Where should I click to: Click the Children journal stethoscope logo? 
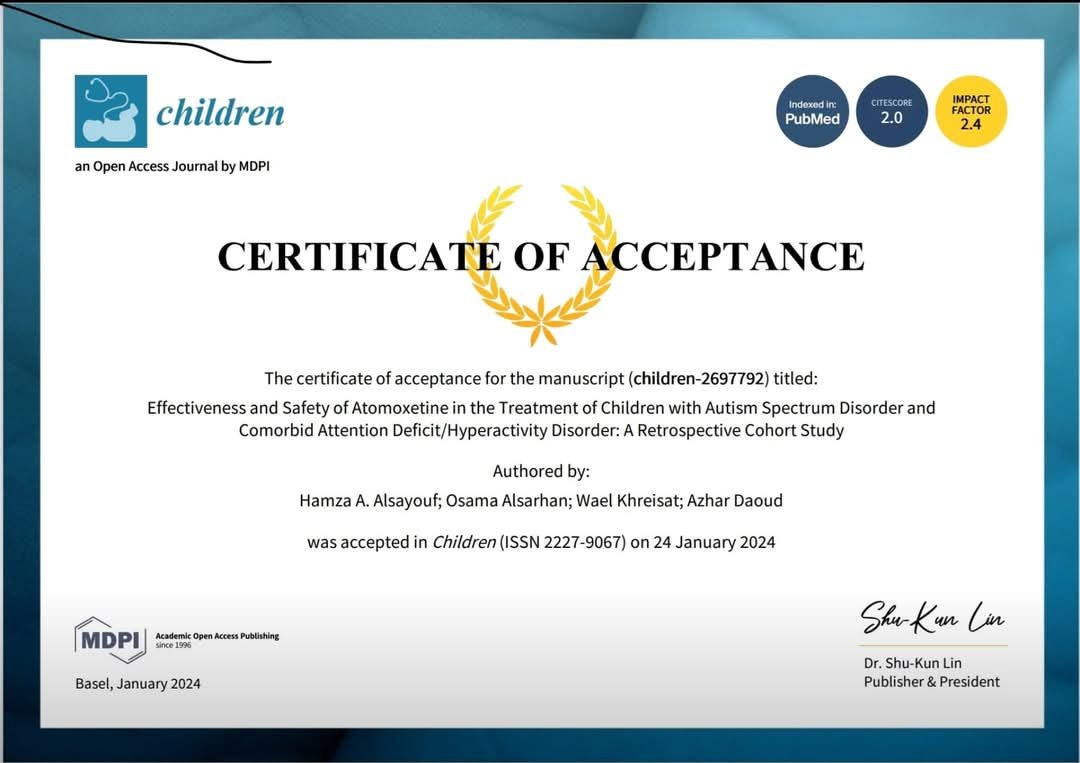110,111
